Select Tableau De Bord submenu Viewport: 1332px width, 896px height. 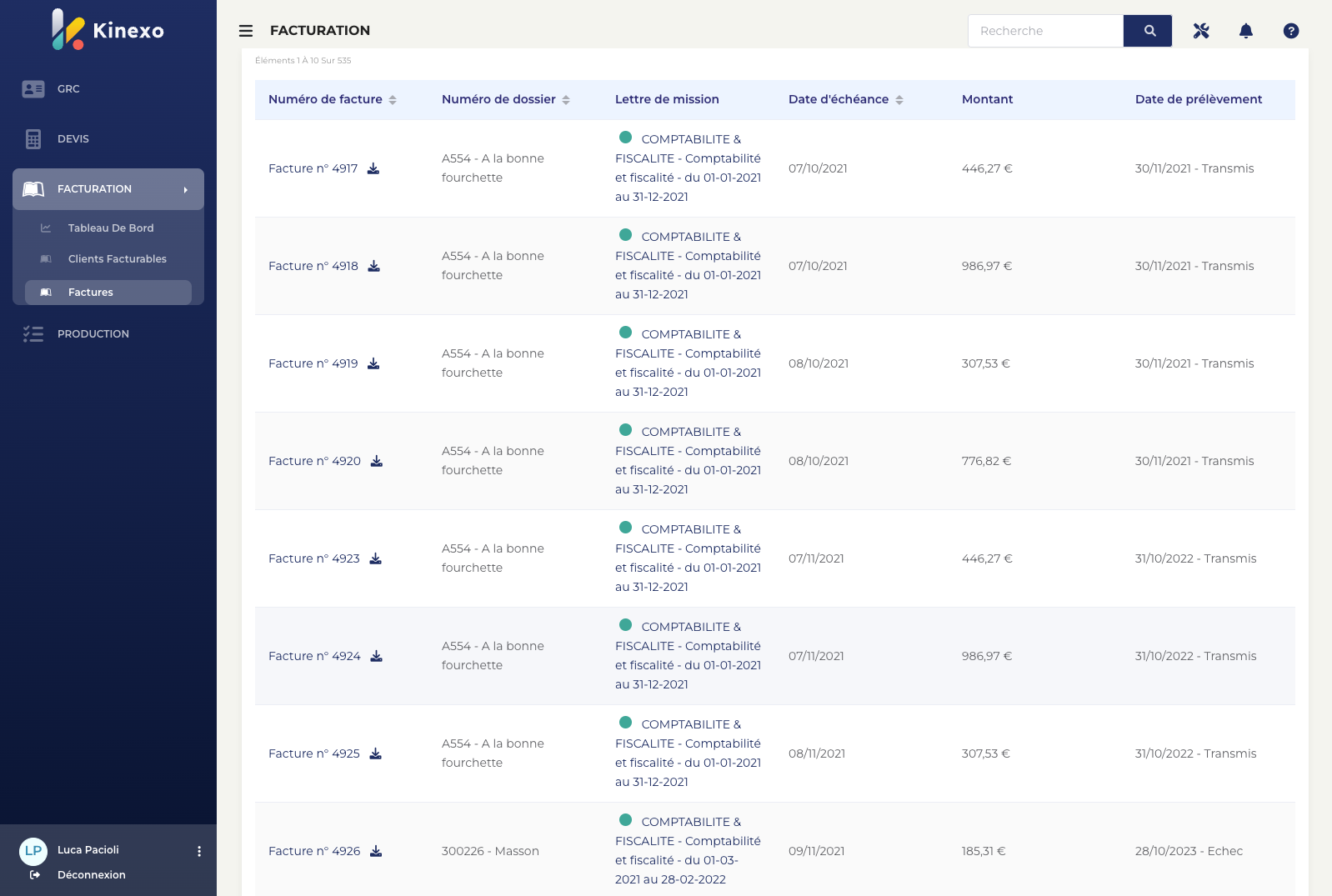[110, 228]
